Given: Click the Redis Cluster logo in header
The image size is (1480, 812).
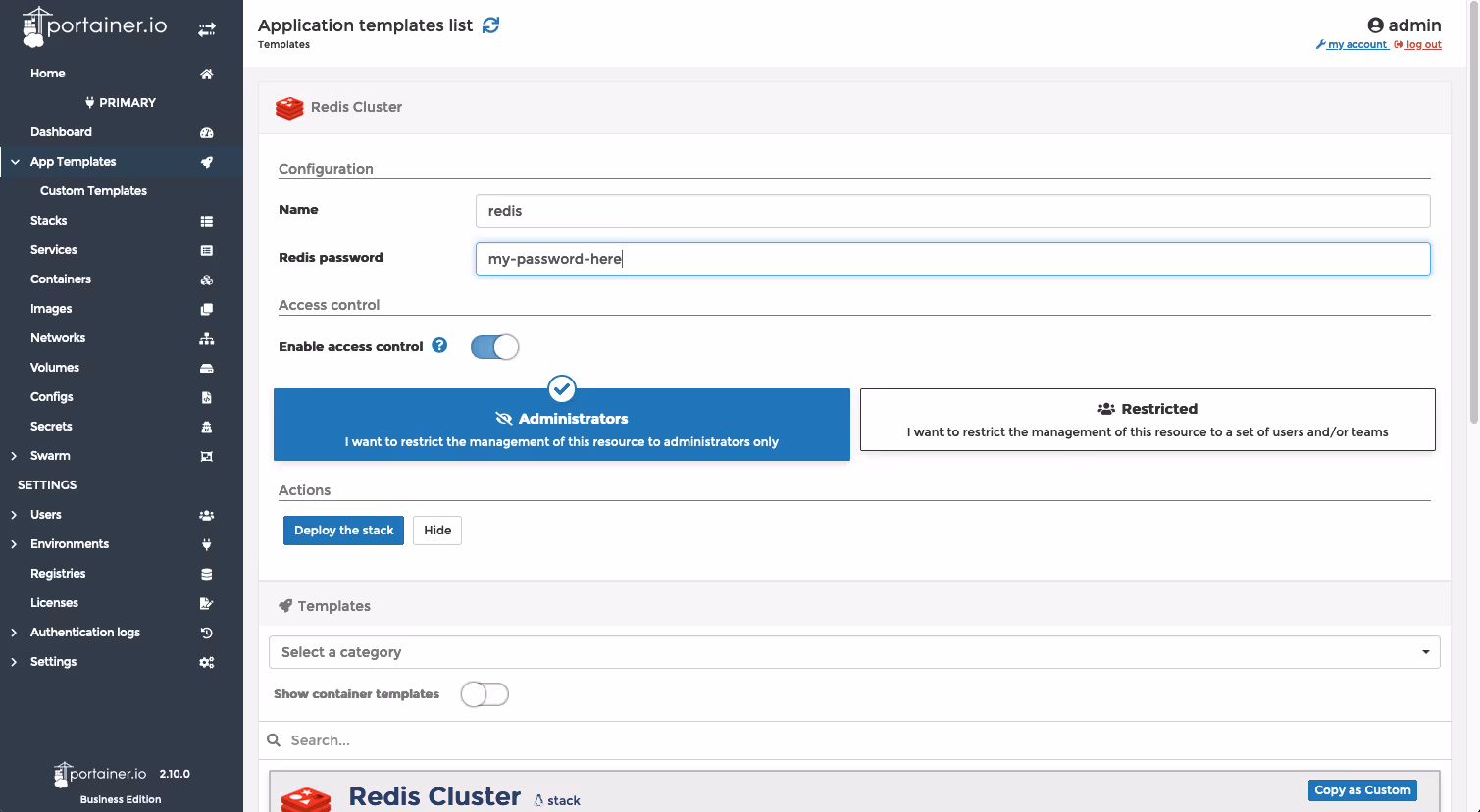Looking at the screenshot, I should click(289, 107).
